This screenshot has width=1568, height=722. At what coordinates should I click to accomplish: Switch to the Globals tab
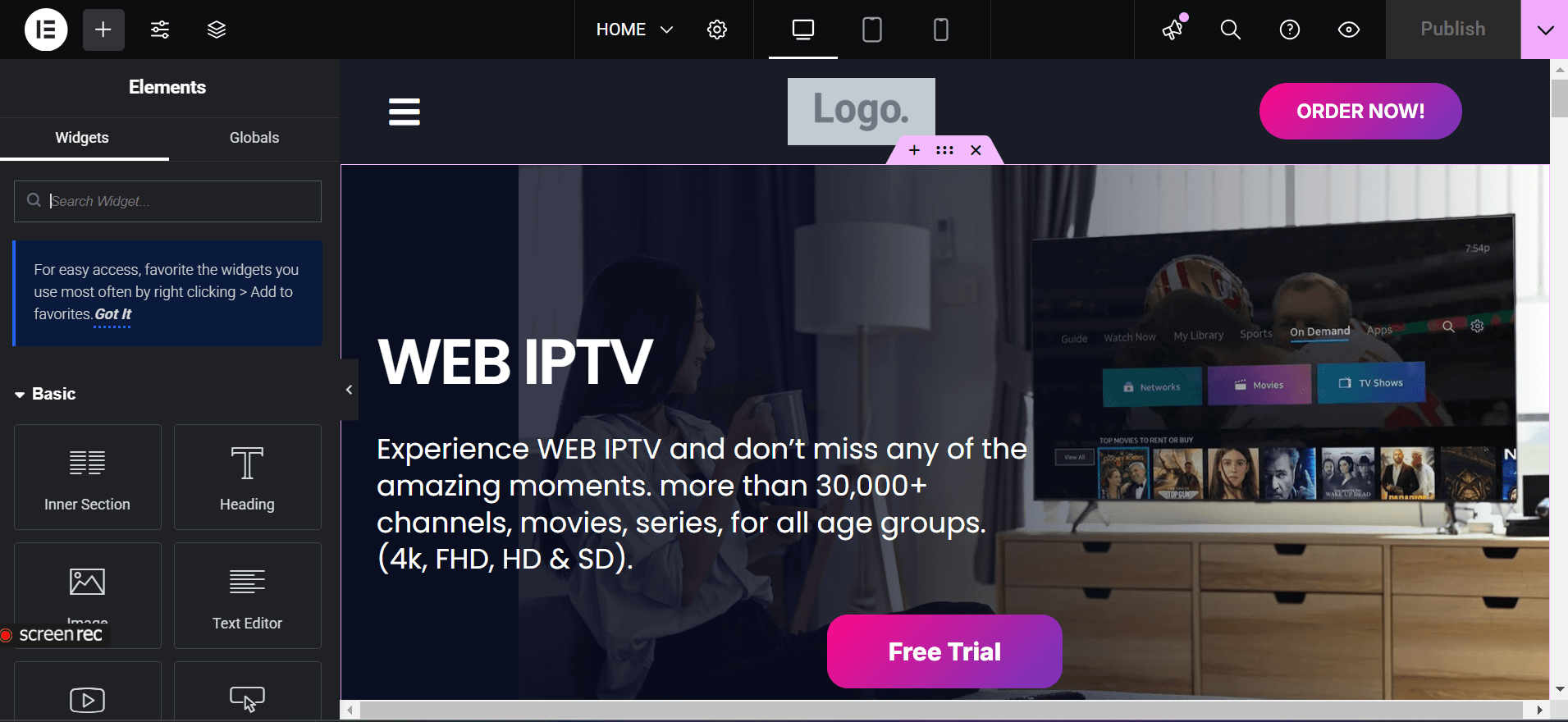[254, 138]
